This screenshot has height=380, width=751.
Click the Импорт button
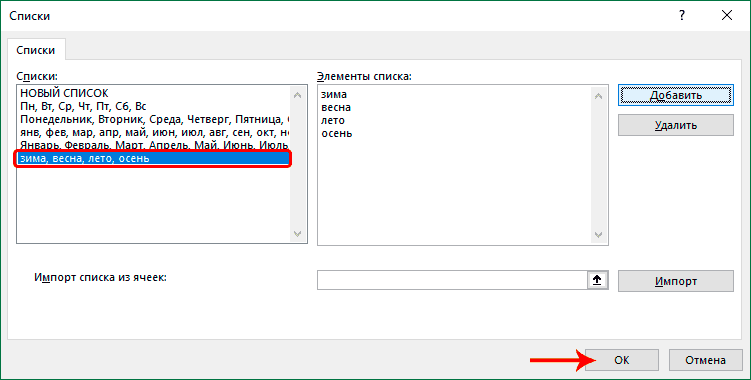point(676,281)
